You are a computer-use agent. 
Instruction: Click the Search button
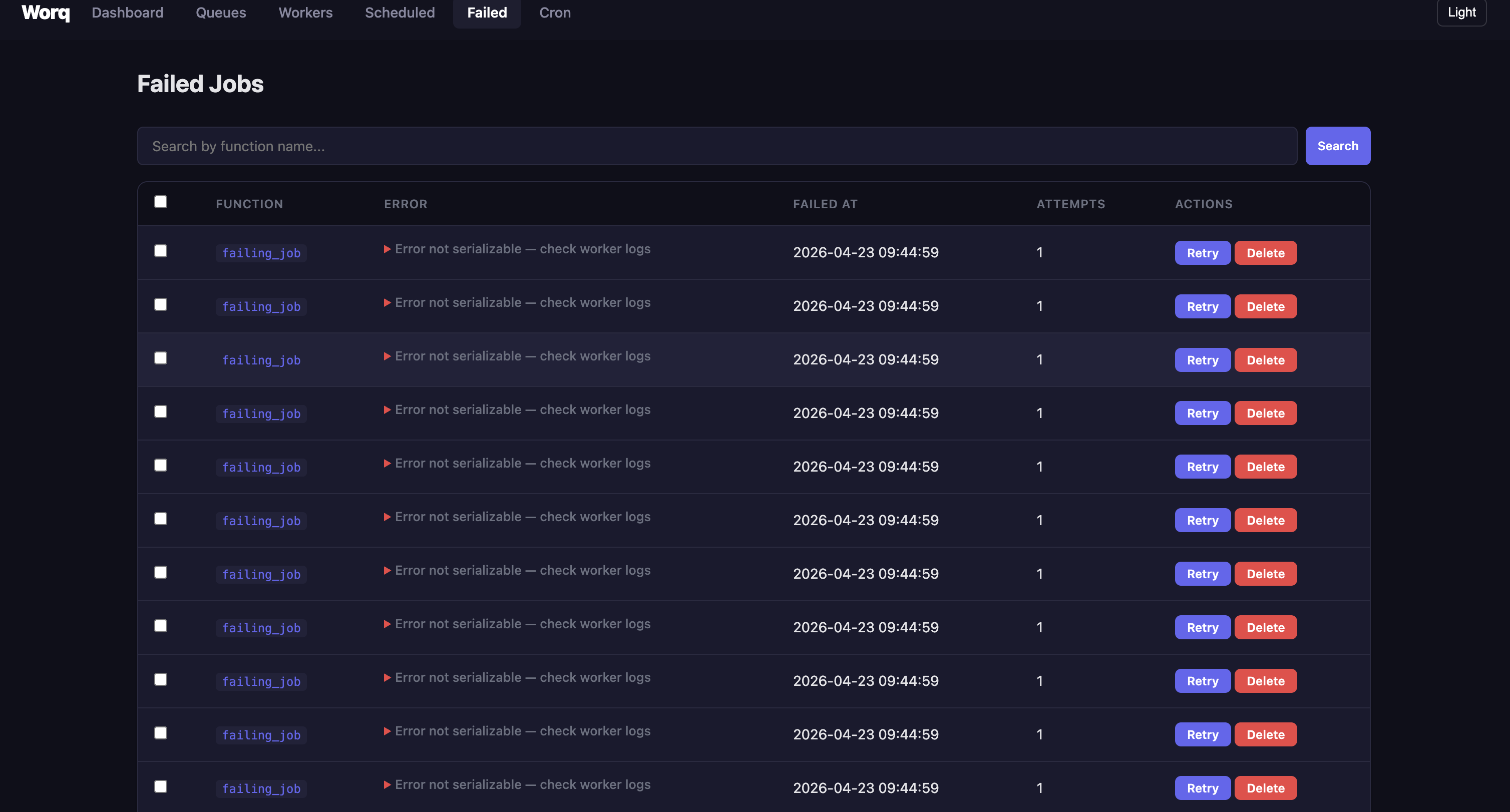(x=1338, y=146)
